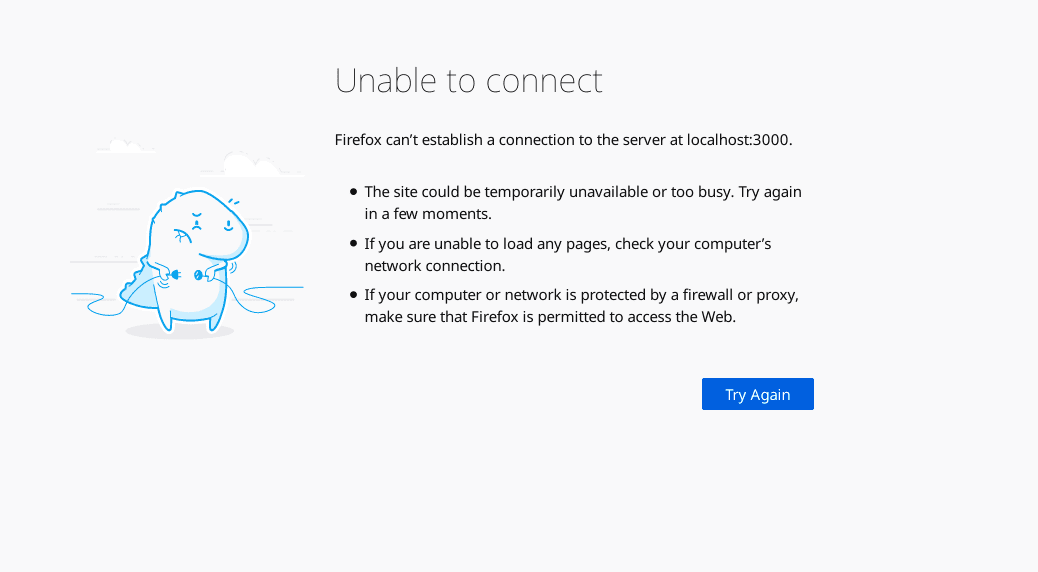Click the "protected by a firewall or proxy" text
The image size is (1038, 572).
click(689, 295)
